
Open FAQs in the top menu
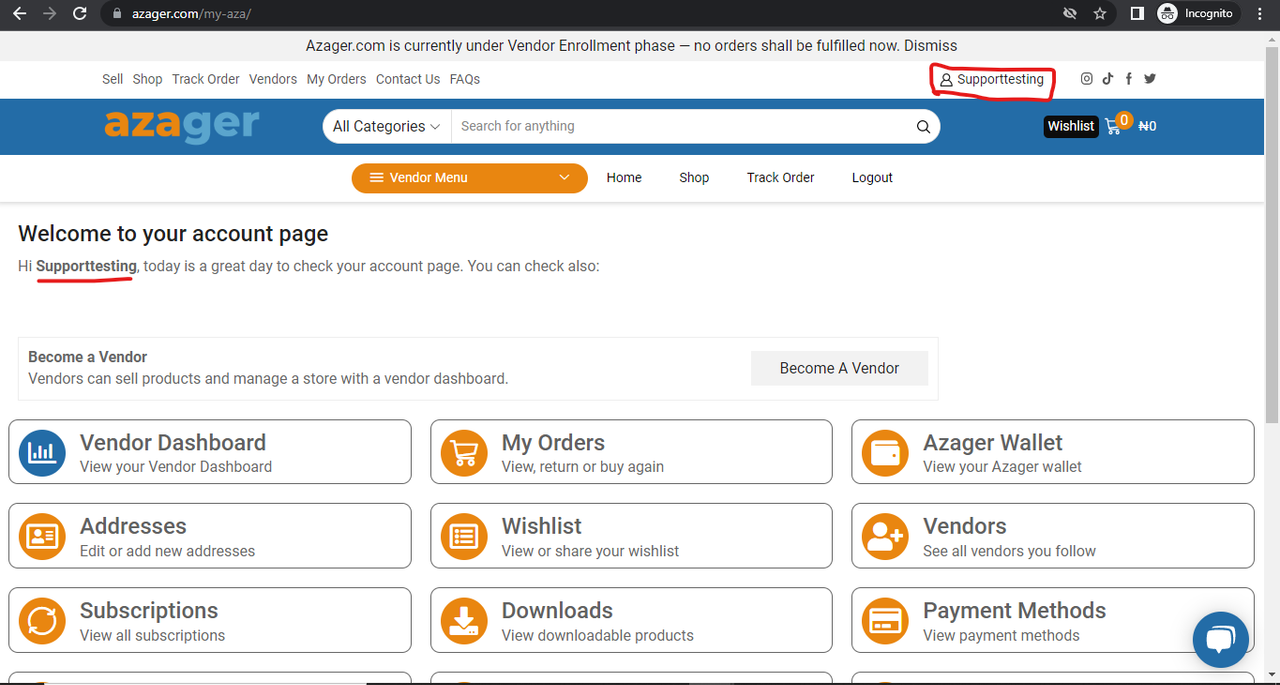pos(465,79)
